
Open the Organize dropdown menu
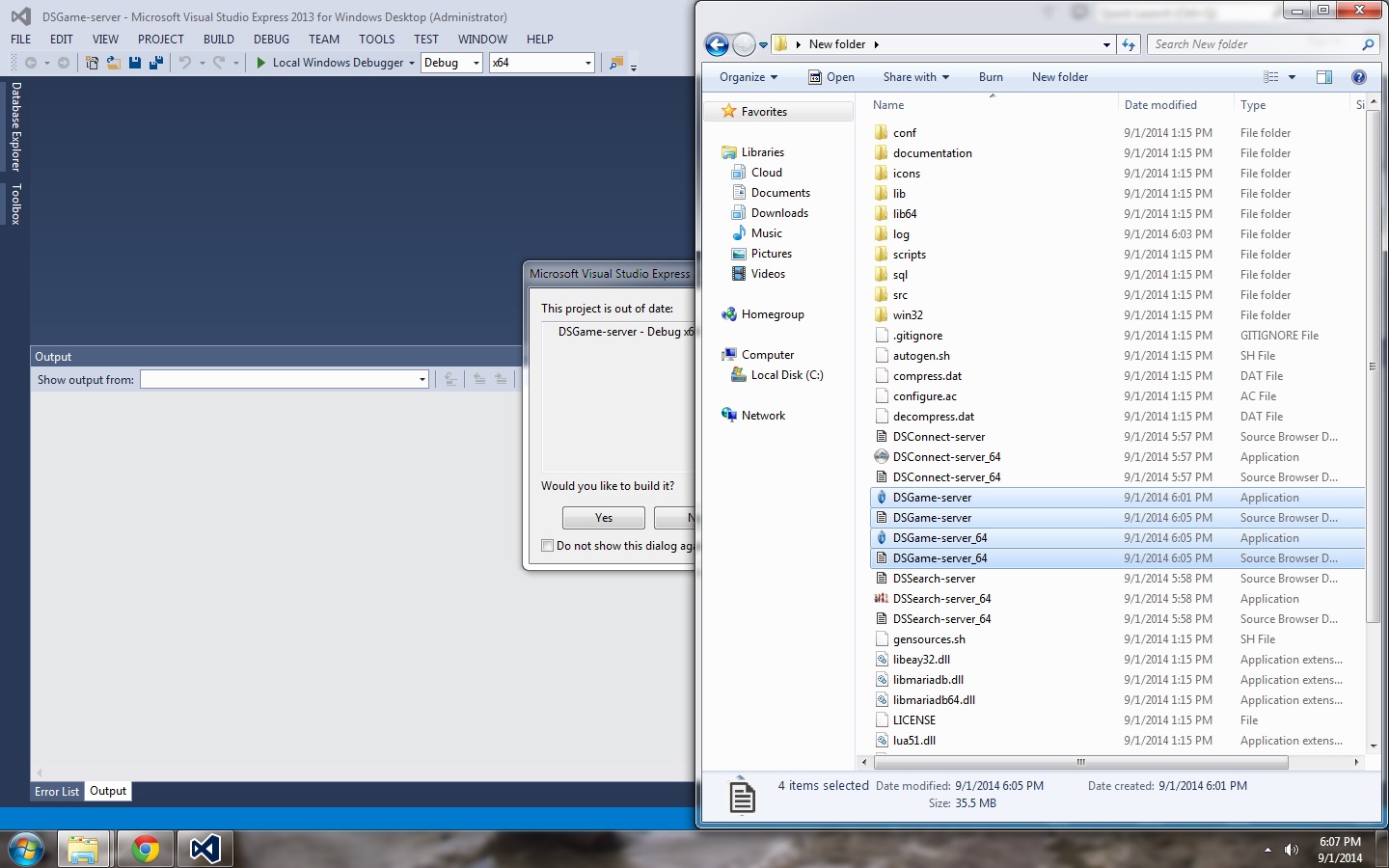click(x=749, y=77)
